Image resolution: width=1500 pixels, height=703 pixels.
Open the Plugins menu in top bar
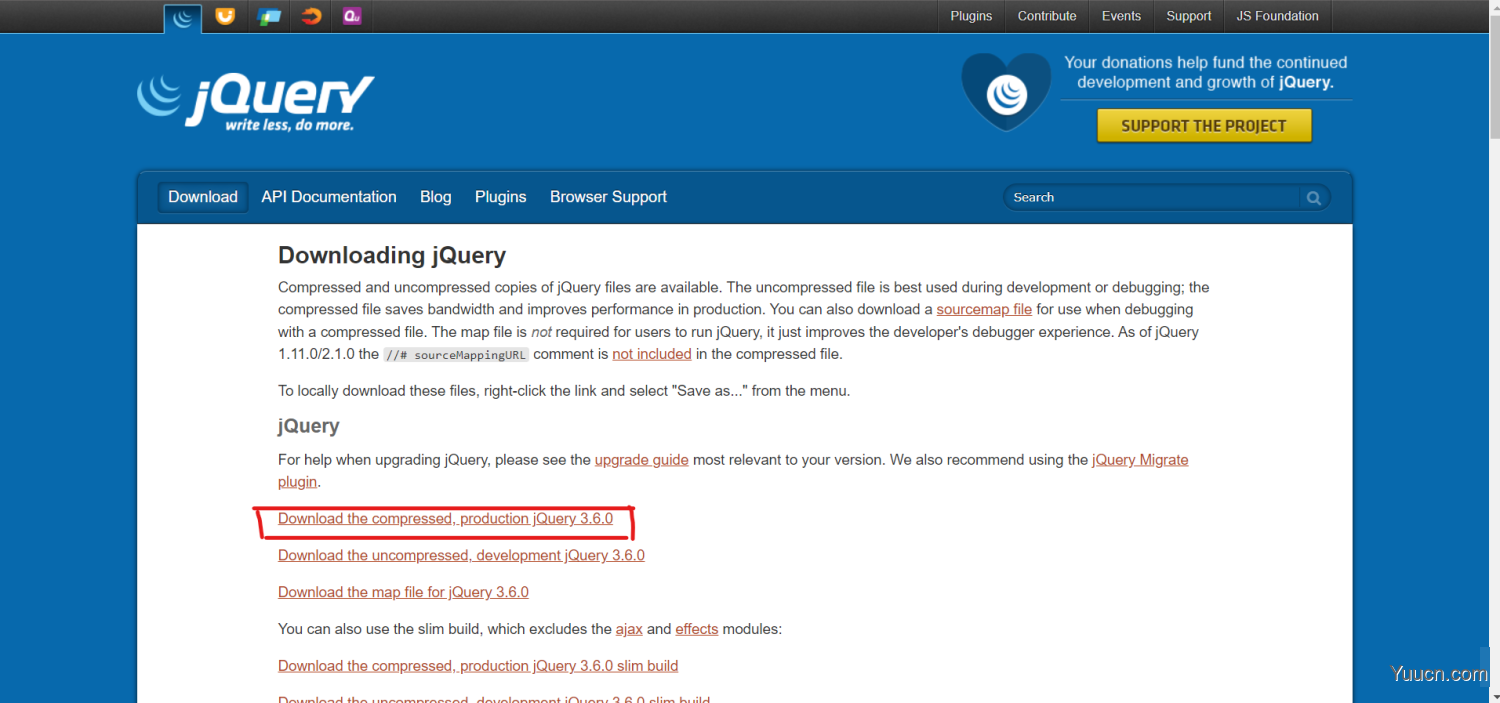970,16
